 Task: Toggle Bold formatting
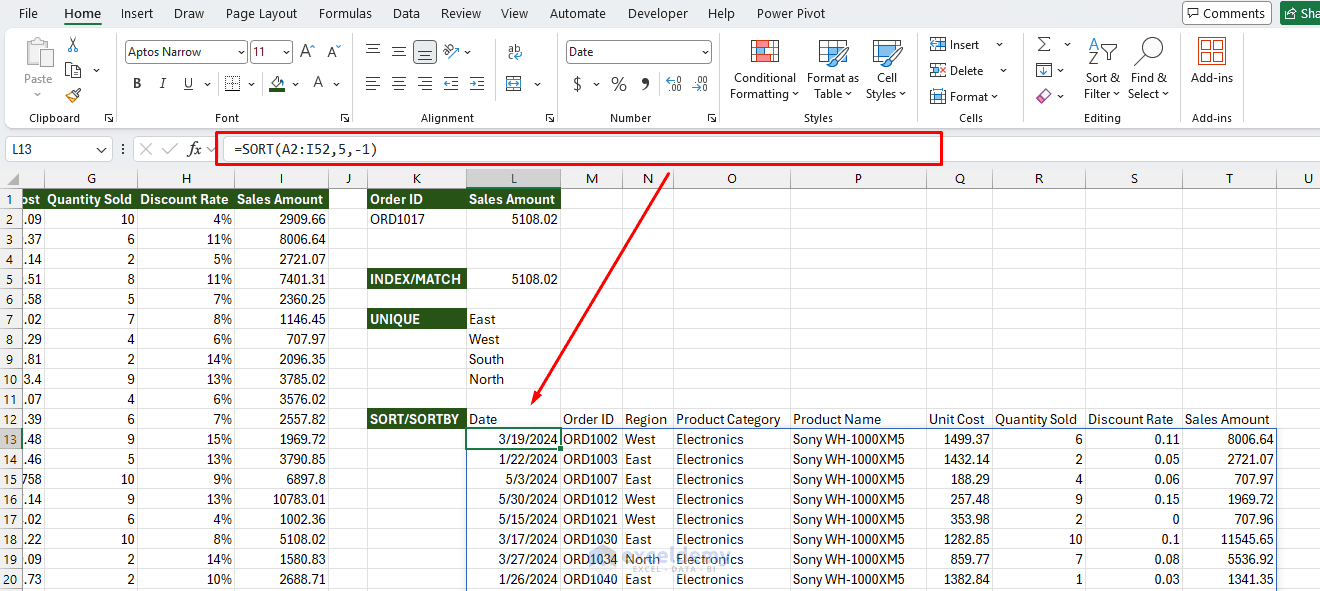point(136,84)
